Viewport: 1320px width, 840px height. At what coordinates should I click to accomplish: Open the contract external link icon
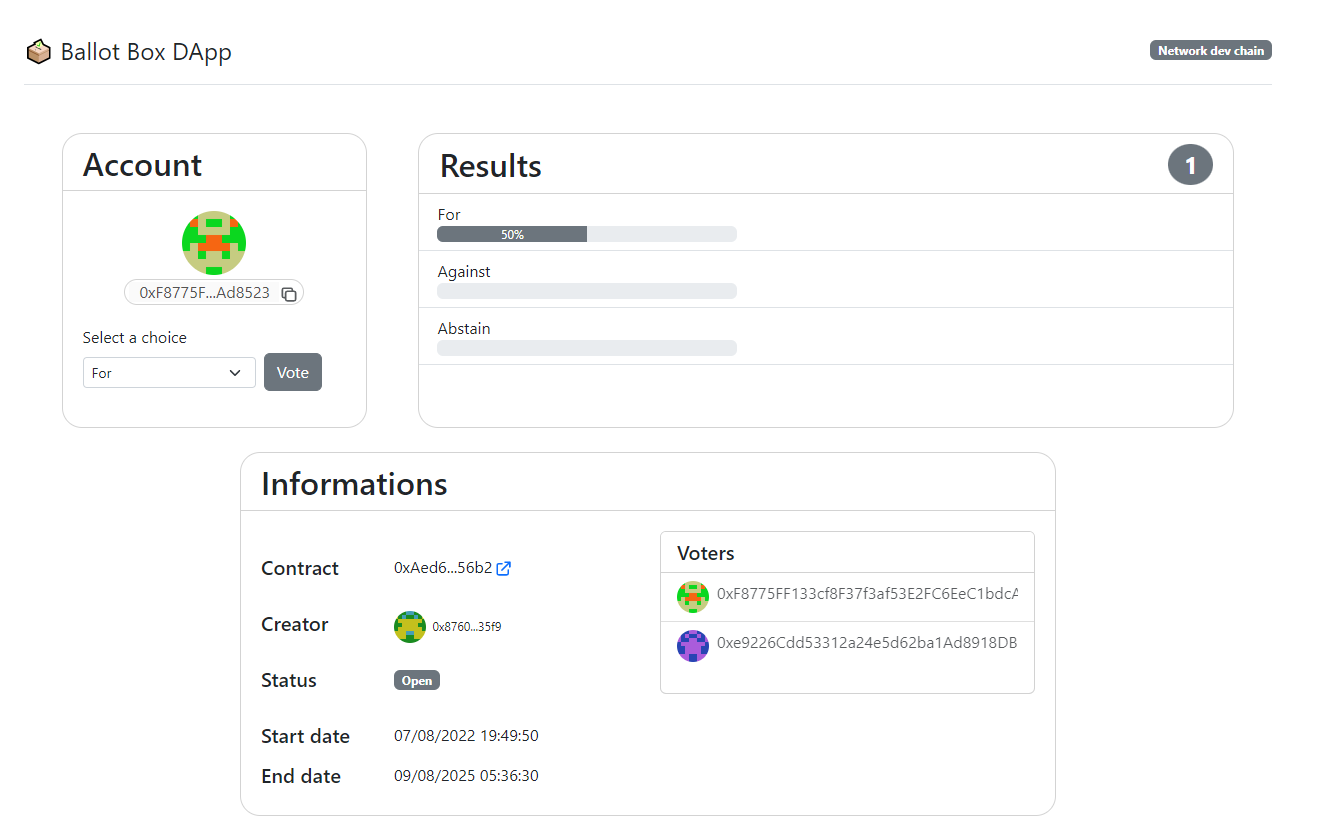click(504, 568)
